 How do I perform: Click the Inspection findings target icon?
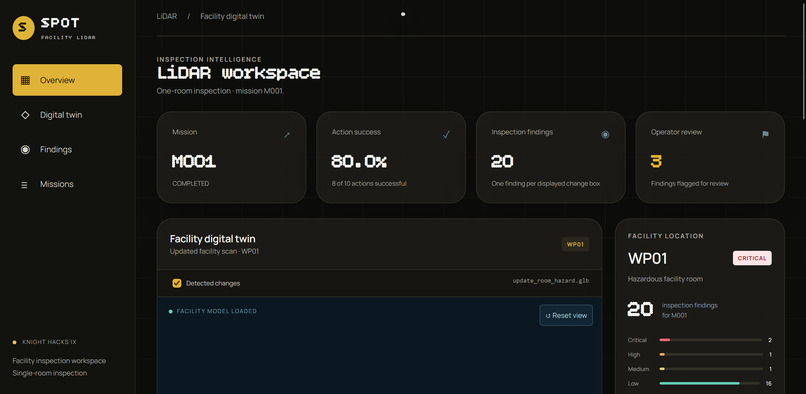[606, 135]
